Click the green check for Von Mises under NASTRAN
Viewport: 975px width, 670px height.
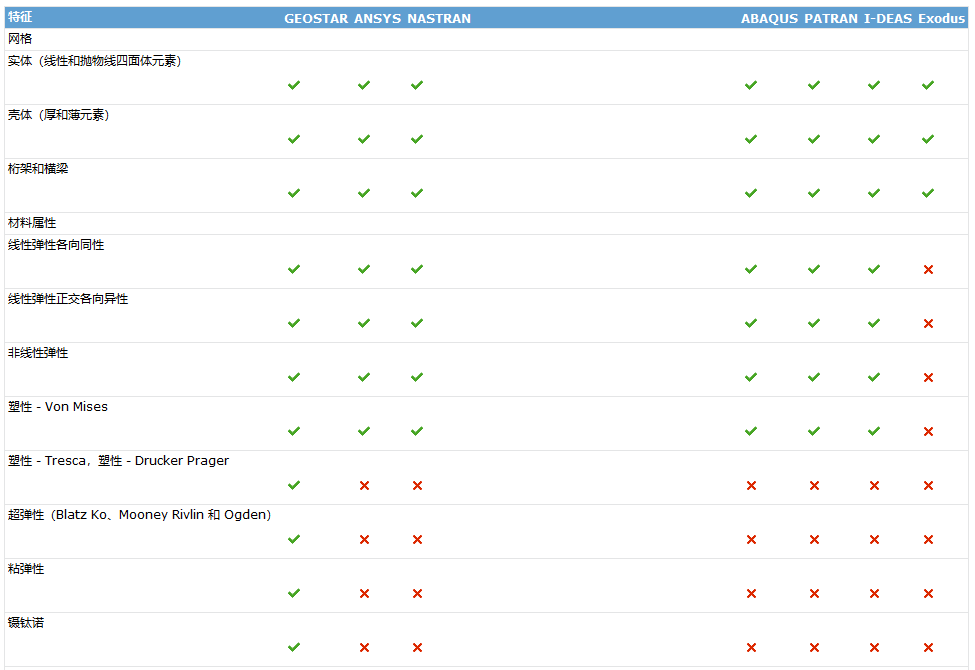417,431
